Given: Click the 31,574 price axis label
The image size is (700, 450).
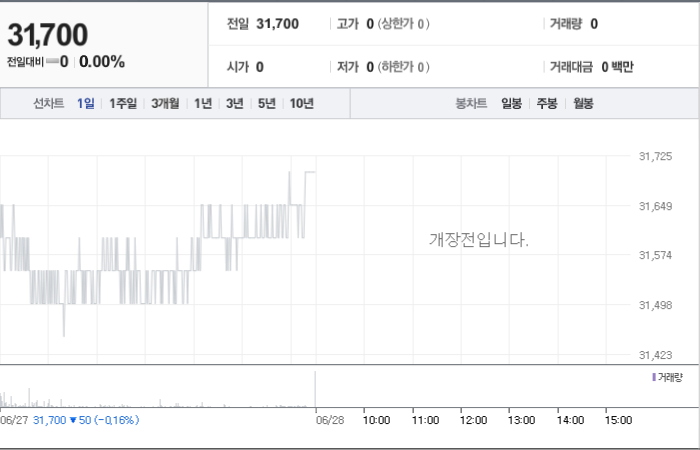Looking at the screenshot, I should (655, 255).
